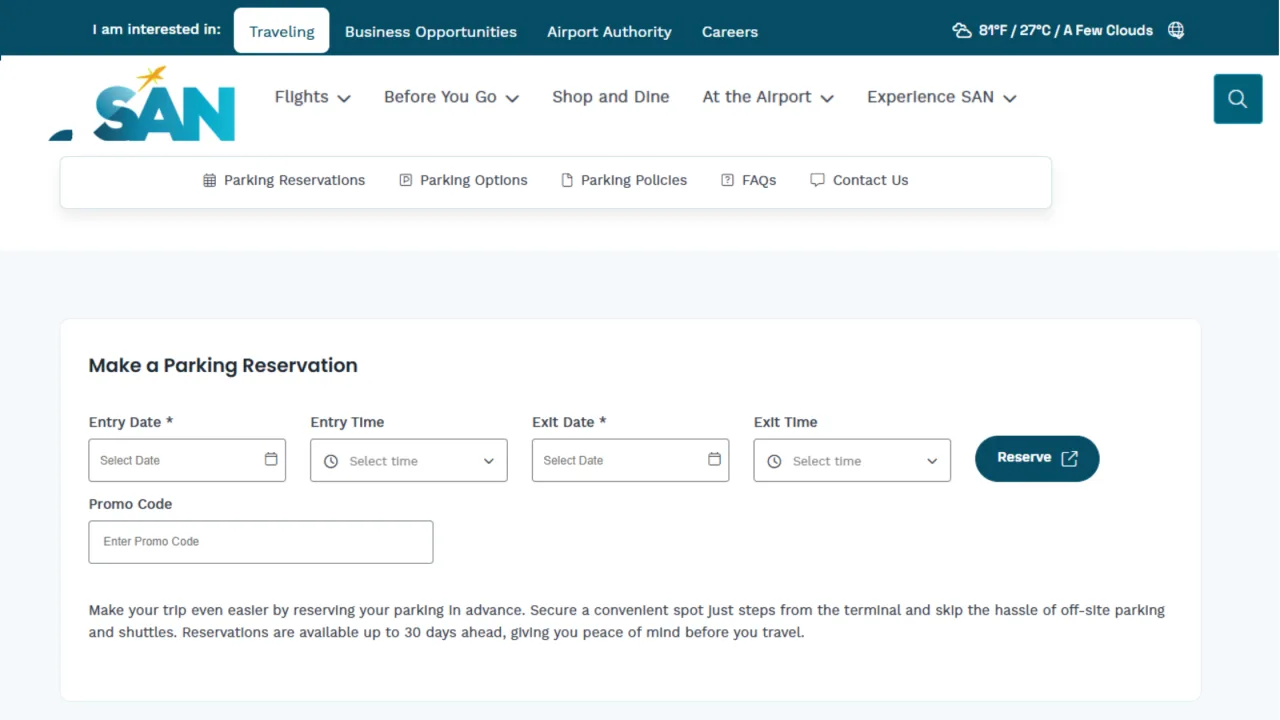Click the FAQs question mark icon
Image resolution: width=1280 pixels, height=720 pixels.
tap(727, 181)
